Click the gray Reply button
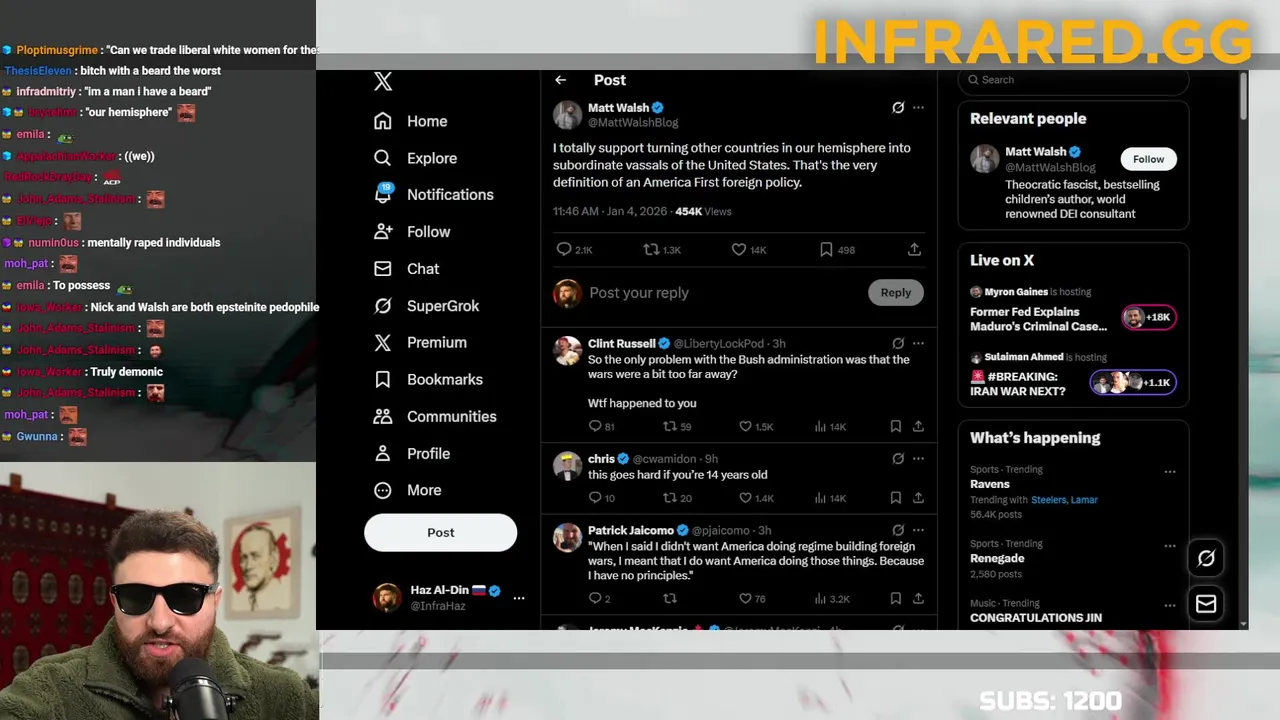The height and width of the screenshot is (720, 1280). 896,293
